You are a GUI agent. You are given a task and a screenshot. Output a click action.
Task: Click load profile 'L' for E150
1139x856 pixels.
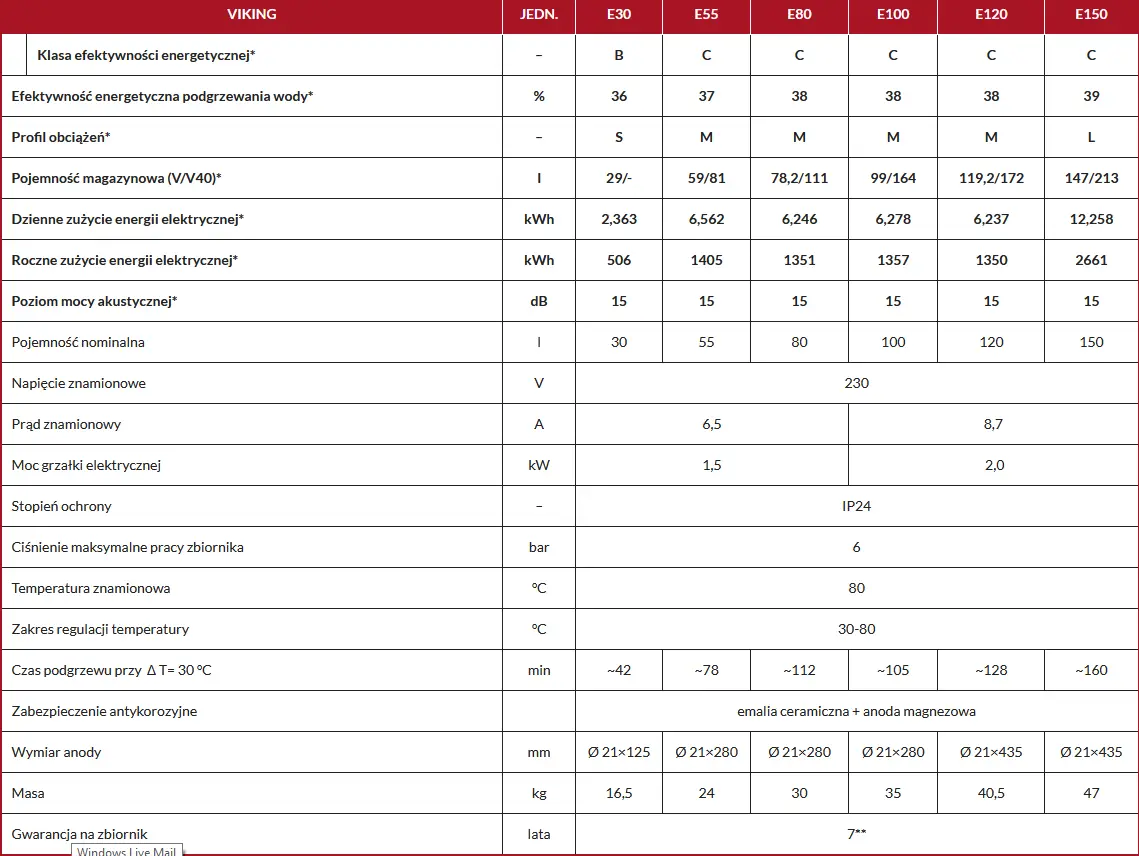tap(1091, 137)
